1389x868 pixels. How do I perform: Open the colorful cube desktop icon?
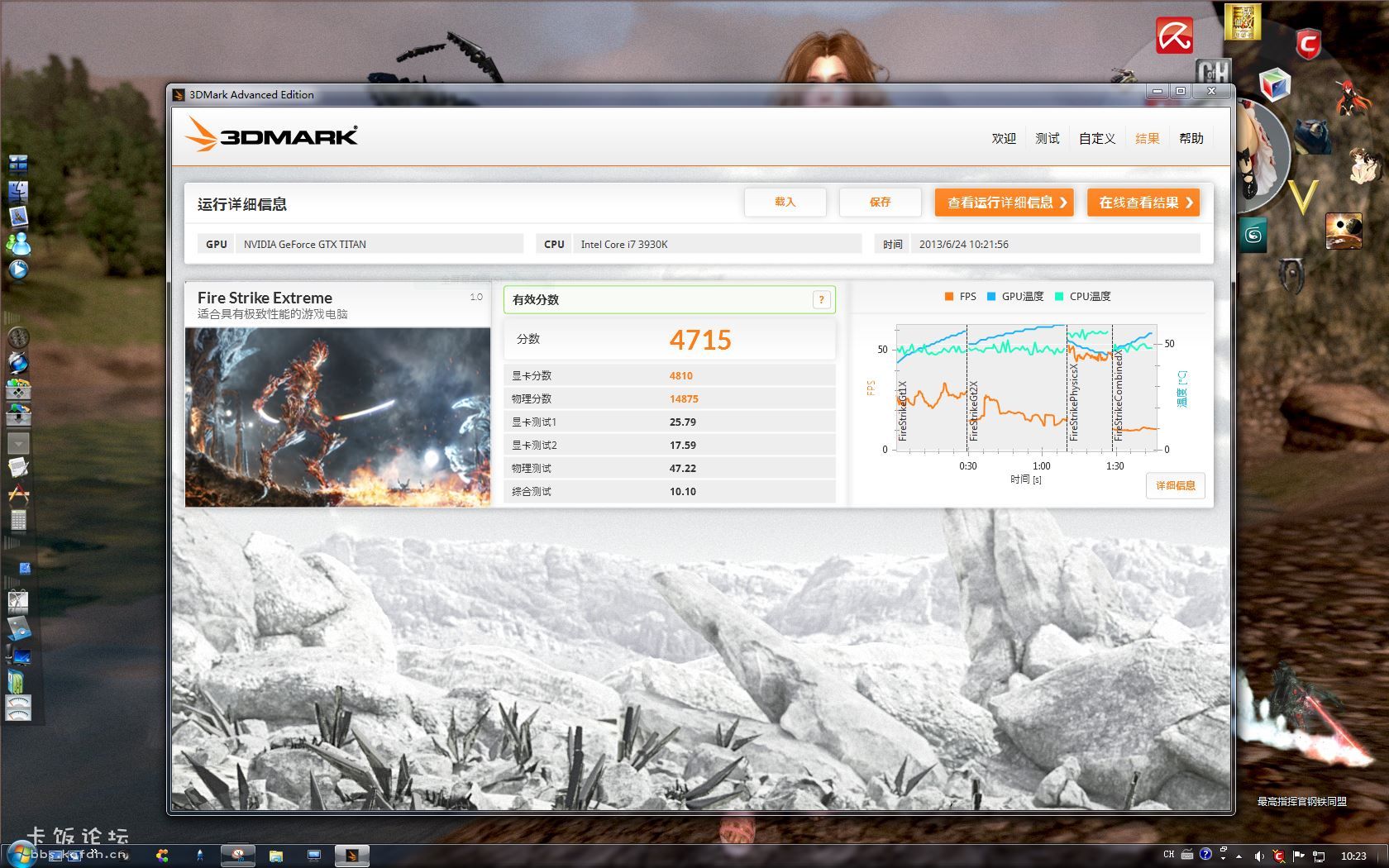click(1274, 84)
